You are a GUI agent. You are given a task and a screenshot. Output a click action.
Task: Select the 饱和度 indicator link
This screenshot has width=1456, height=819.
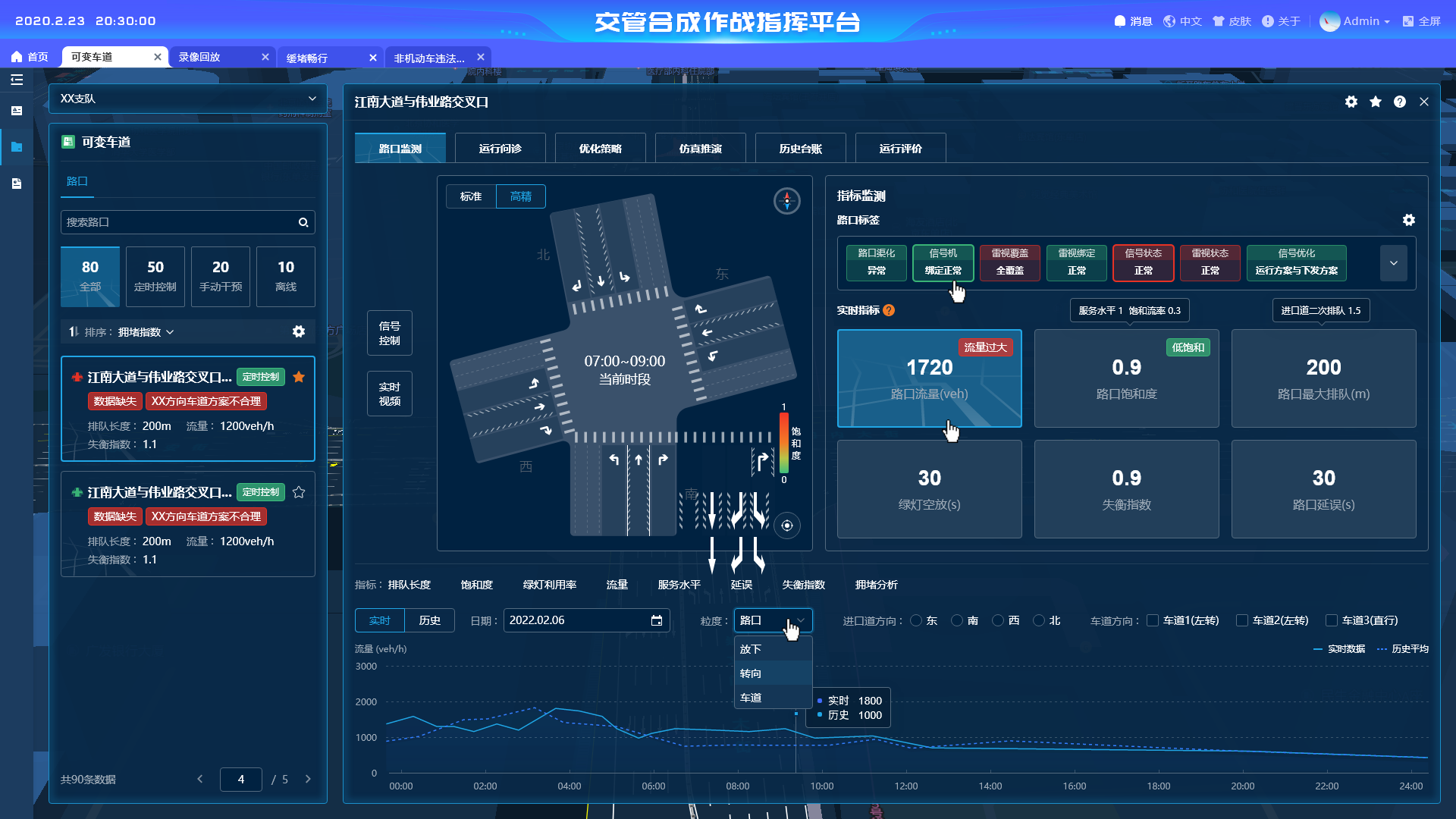point(476,585)
